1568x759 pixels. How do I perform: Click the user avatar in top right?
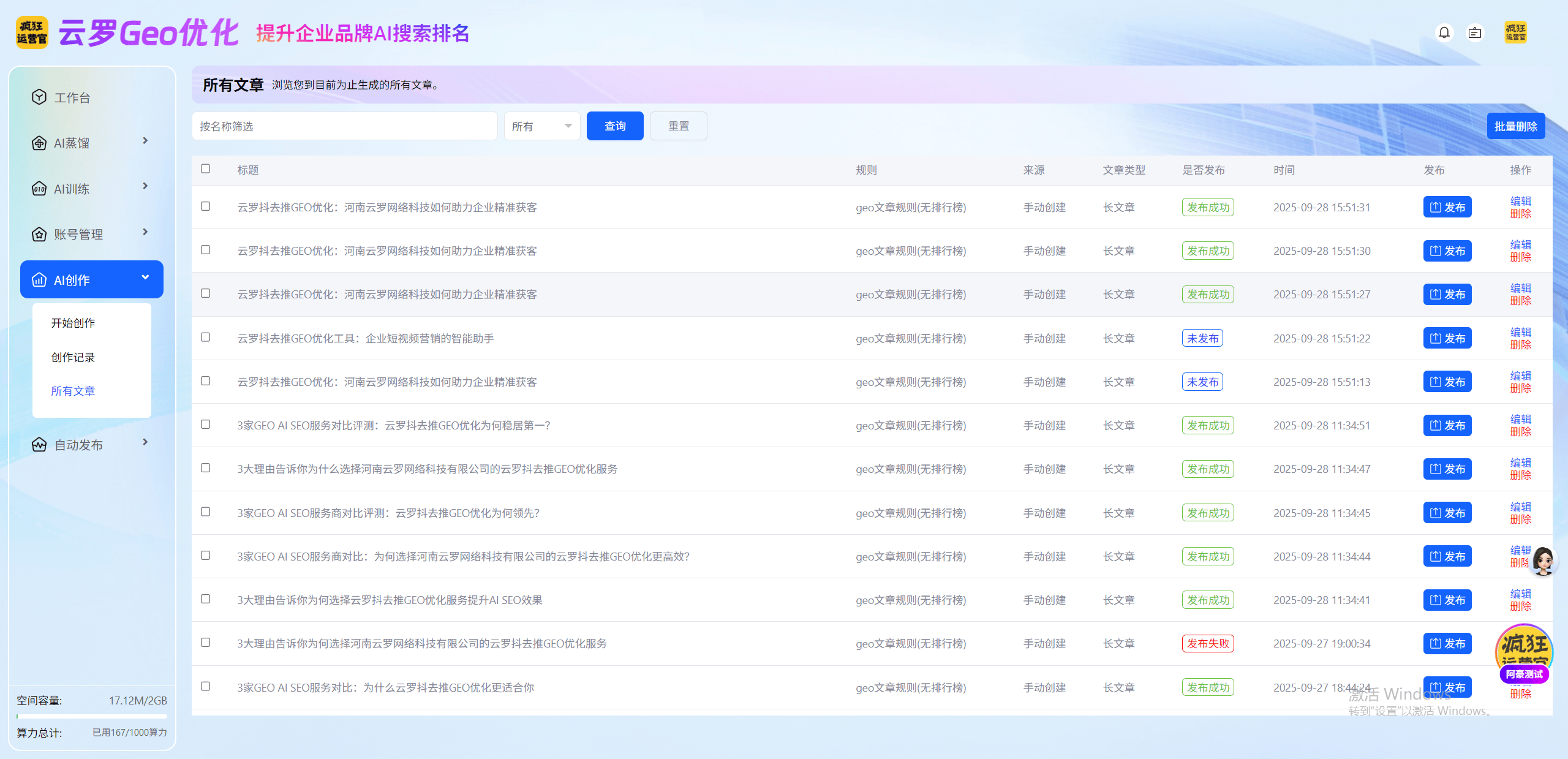[x=1515, y=32]
